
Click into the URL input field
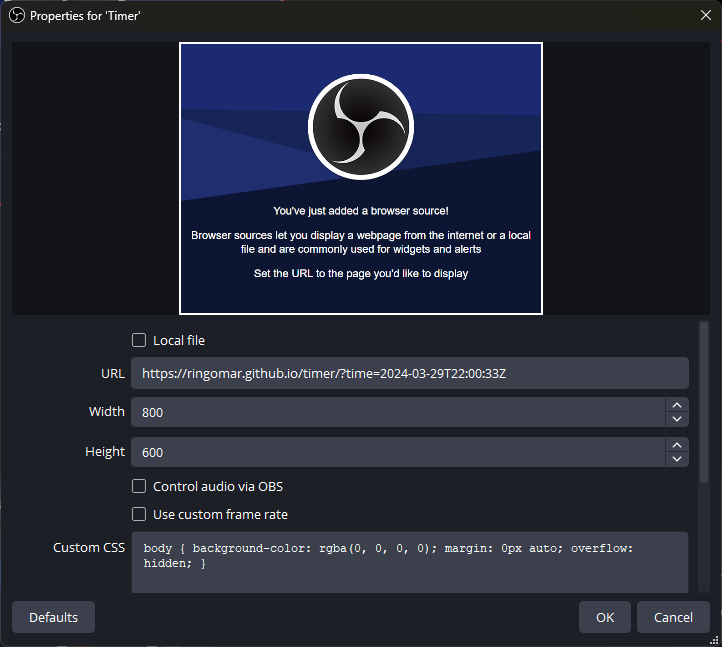click(410, 373)
